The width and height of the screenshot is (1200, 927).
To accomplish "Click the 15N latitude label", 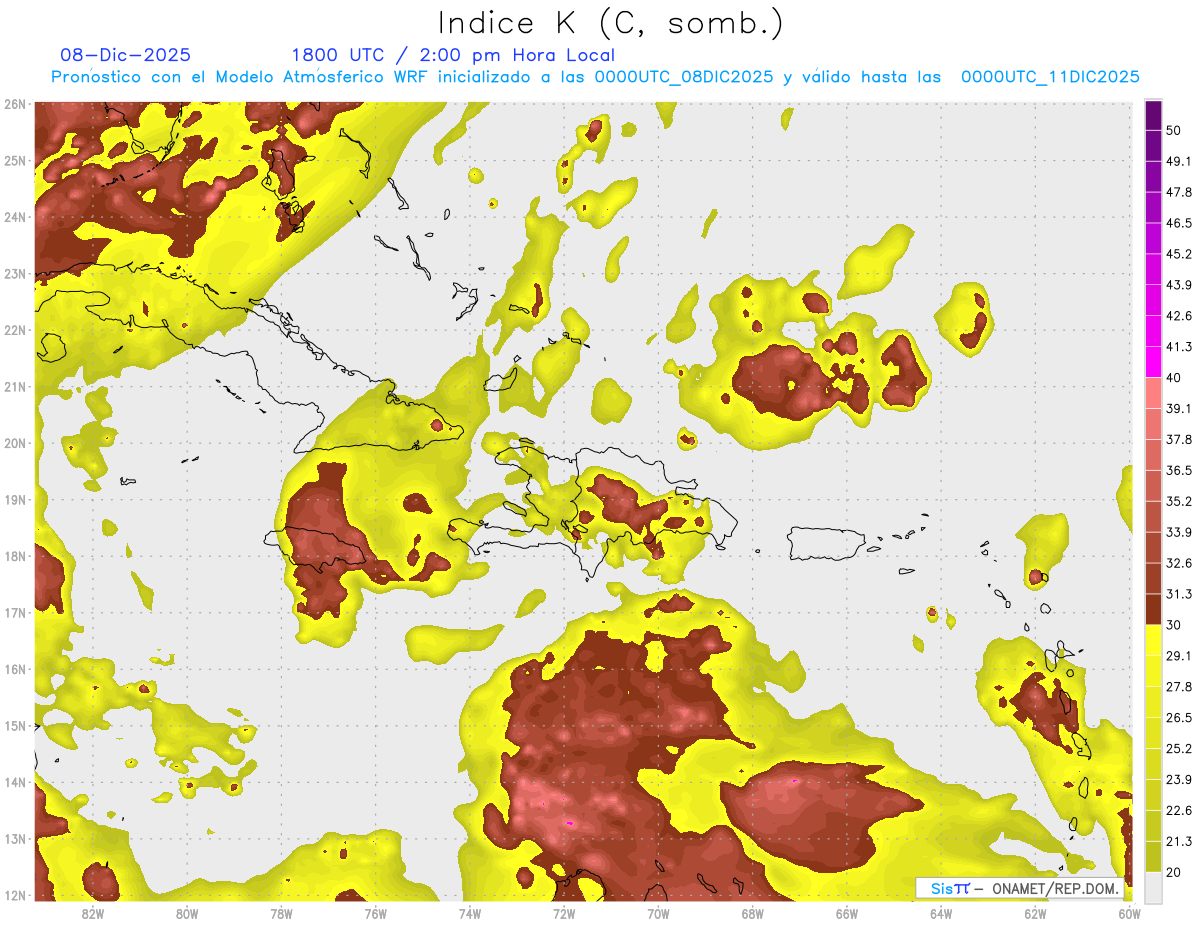I will [x=14, y=726].
